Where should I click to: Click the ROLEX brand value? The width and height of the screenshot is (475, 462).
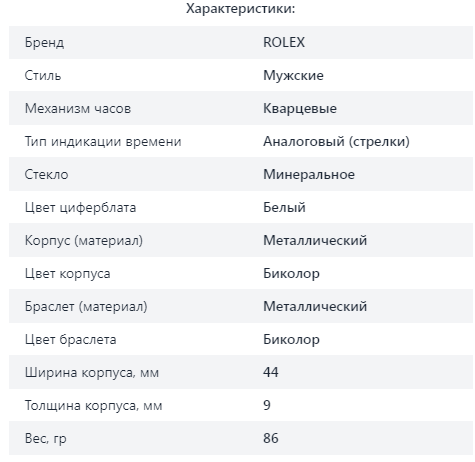284,42
